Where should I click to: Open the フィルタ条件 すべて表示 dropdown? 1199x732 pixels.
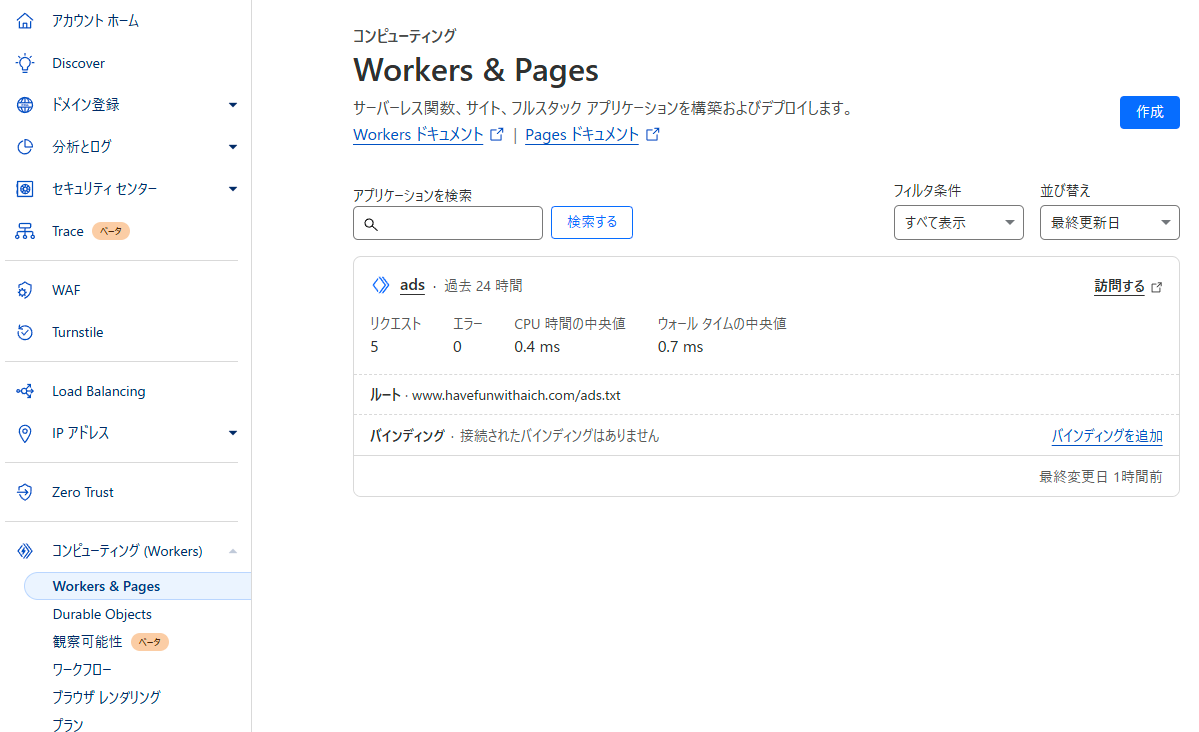coord(958,223)
